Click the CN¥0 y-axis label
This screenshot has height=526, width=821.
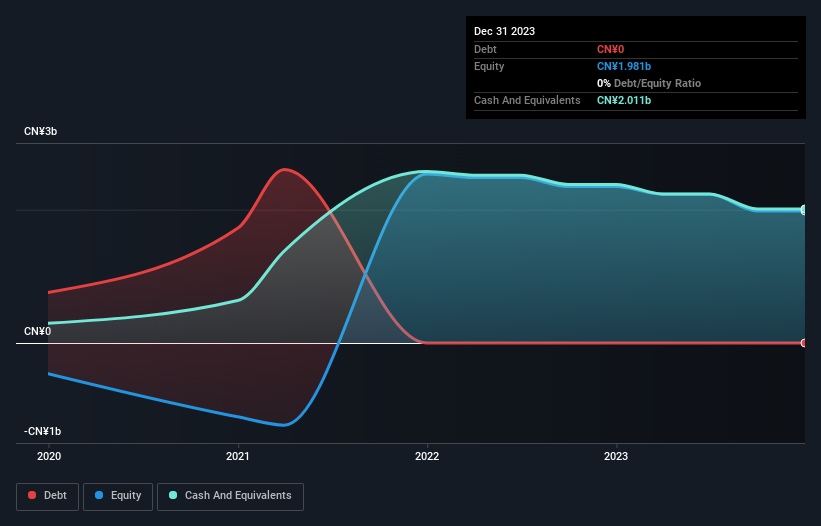[x=37, y=331]
